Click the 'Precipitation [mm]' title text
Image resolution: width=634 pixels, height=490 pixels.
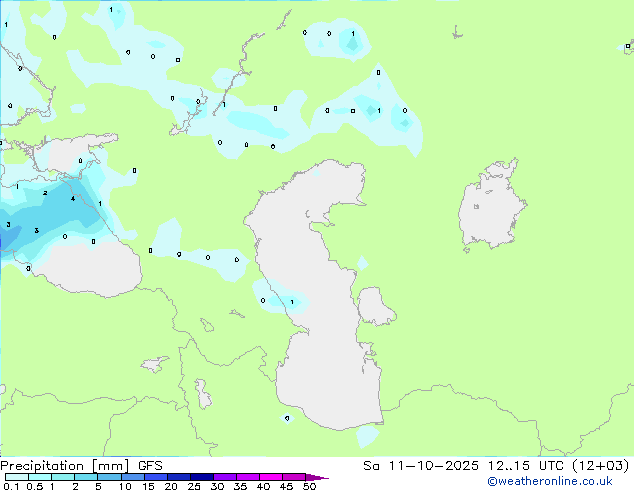65,466
